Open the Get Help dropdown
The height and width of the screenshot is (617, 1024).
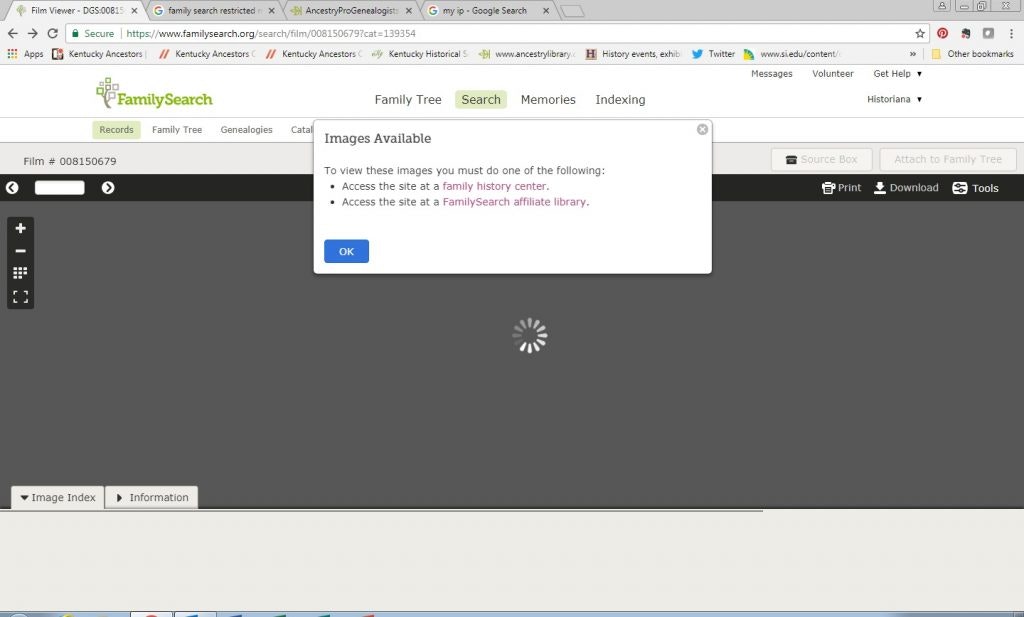click(897, 74)
